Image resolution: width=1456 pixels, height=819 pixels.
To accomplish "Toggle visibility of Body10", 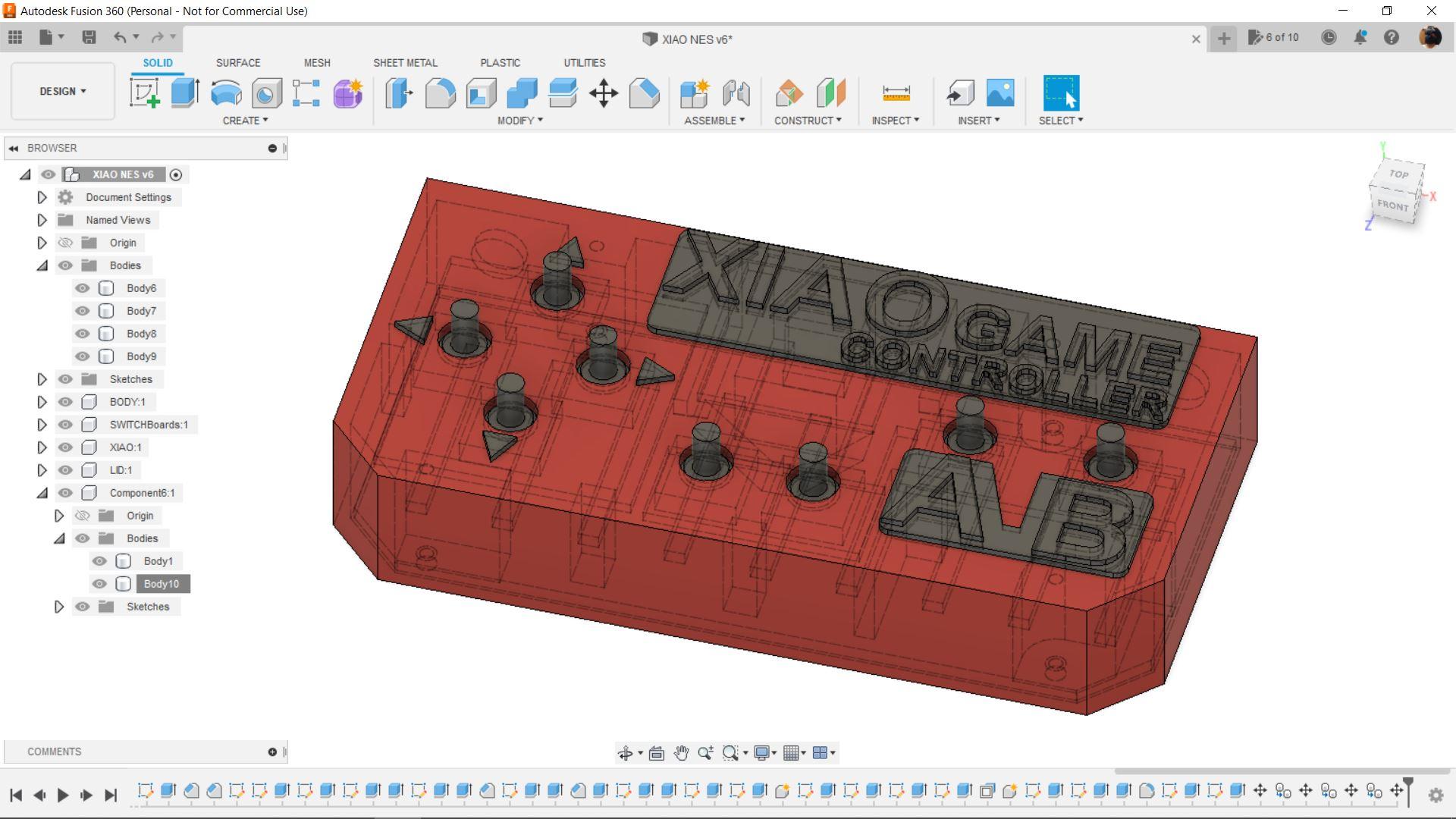I will 99,584.
